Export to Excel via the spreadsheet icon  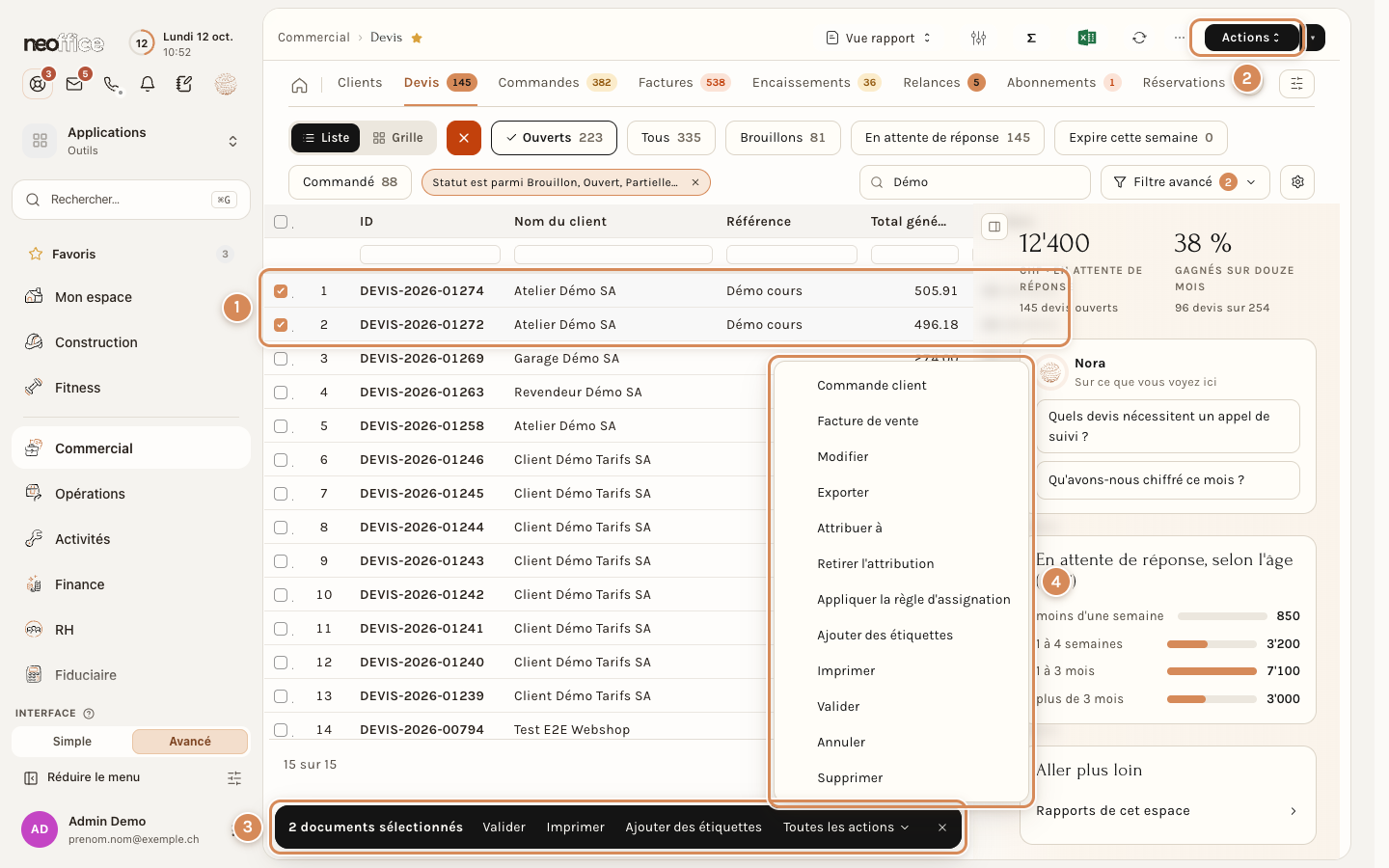pyautogui.click(x=1087, y=38)
